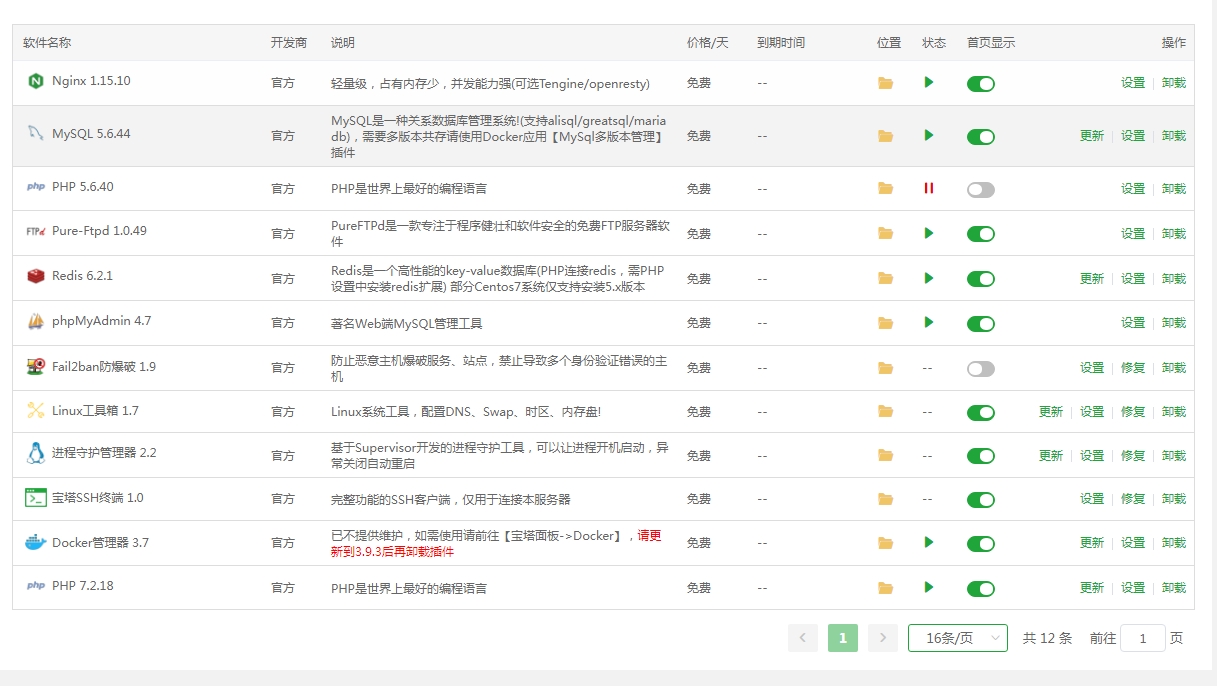The width and height of the screenshot is (1217, 697).
Task: Open the folder icon for Docker管理器 3.7
Action: pos(885,543)
